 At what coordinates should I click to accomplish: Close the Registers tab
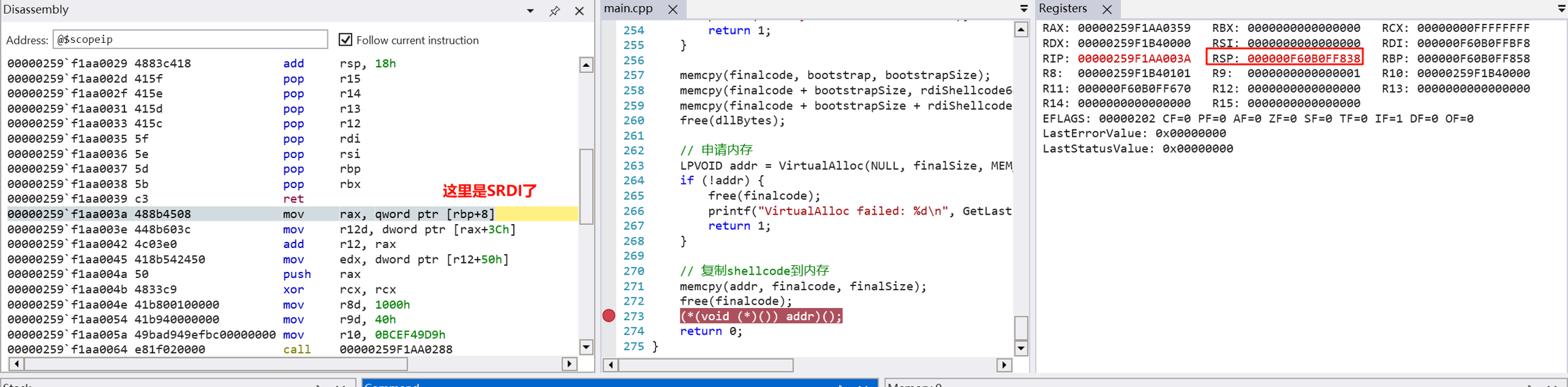(1107, 9)
